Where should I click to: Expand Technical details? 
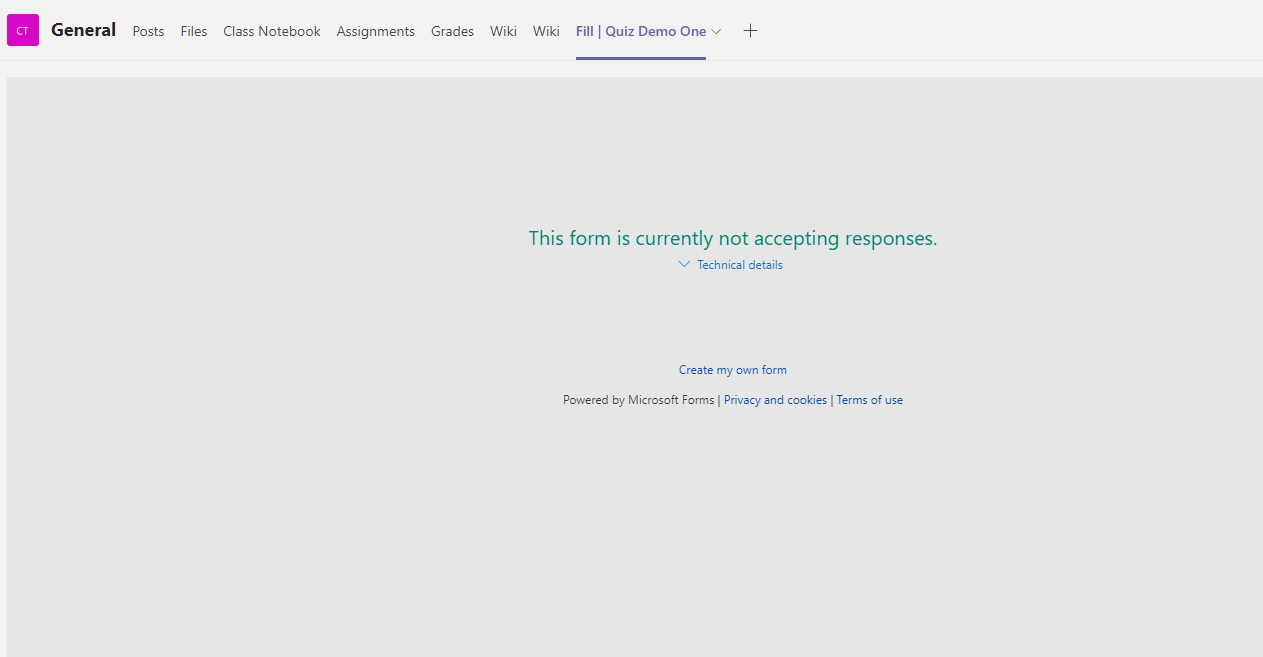click(x=731, y=265)
